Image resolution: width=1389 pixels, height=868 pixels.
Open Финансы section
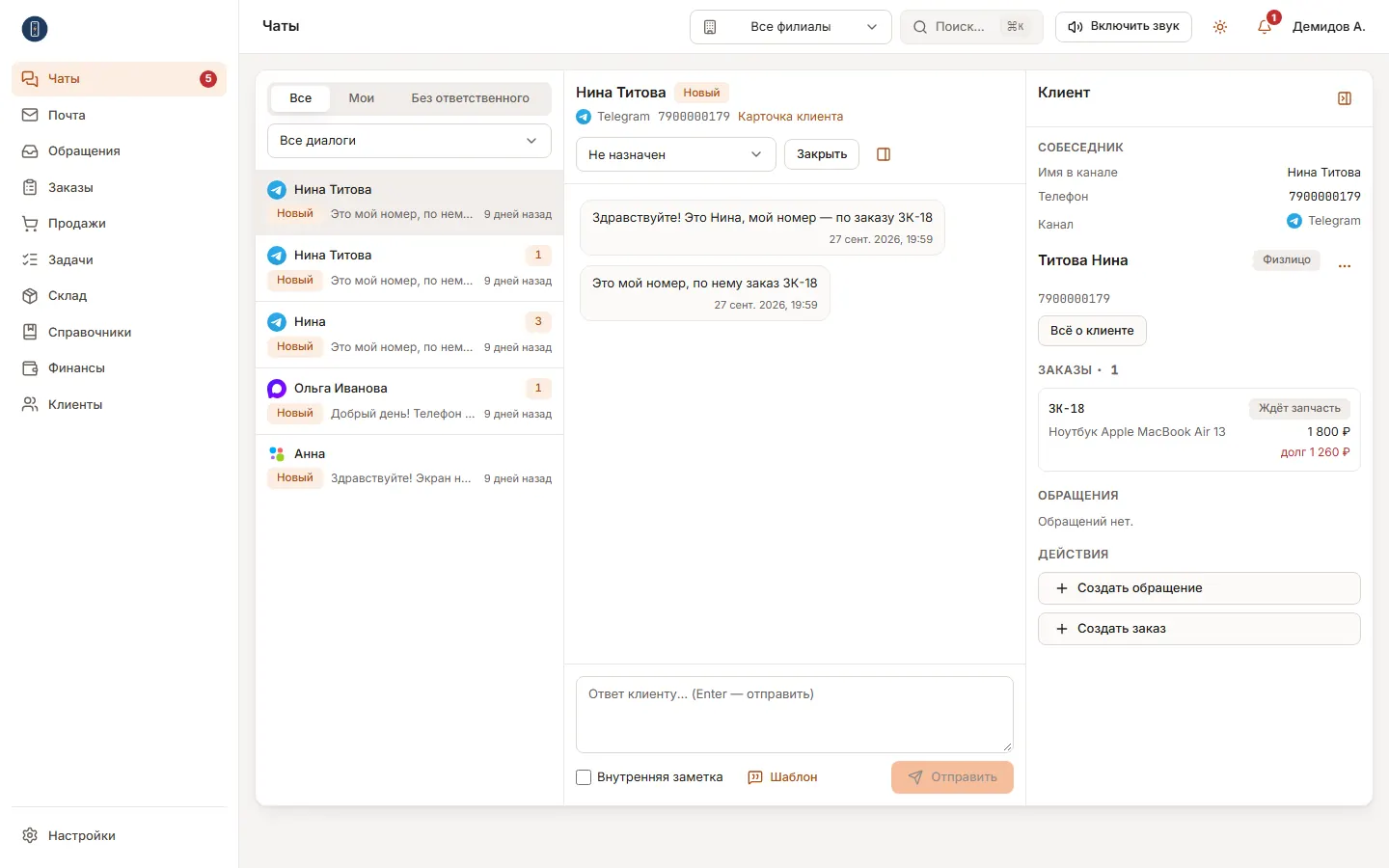(119, 368)
